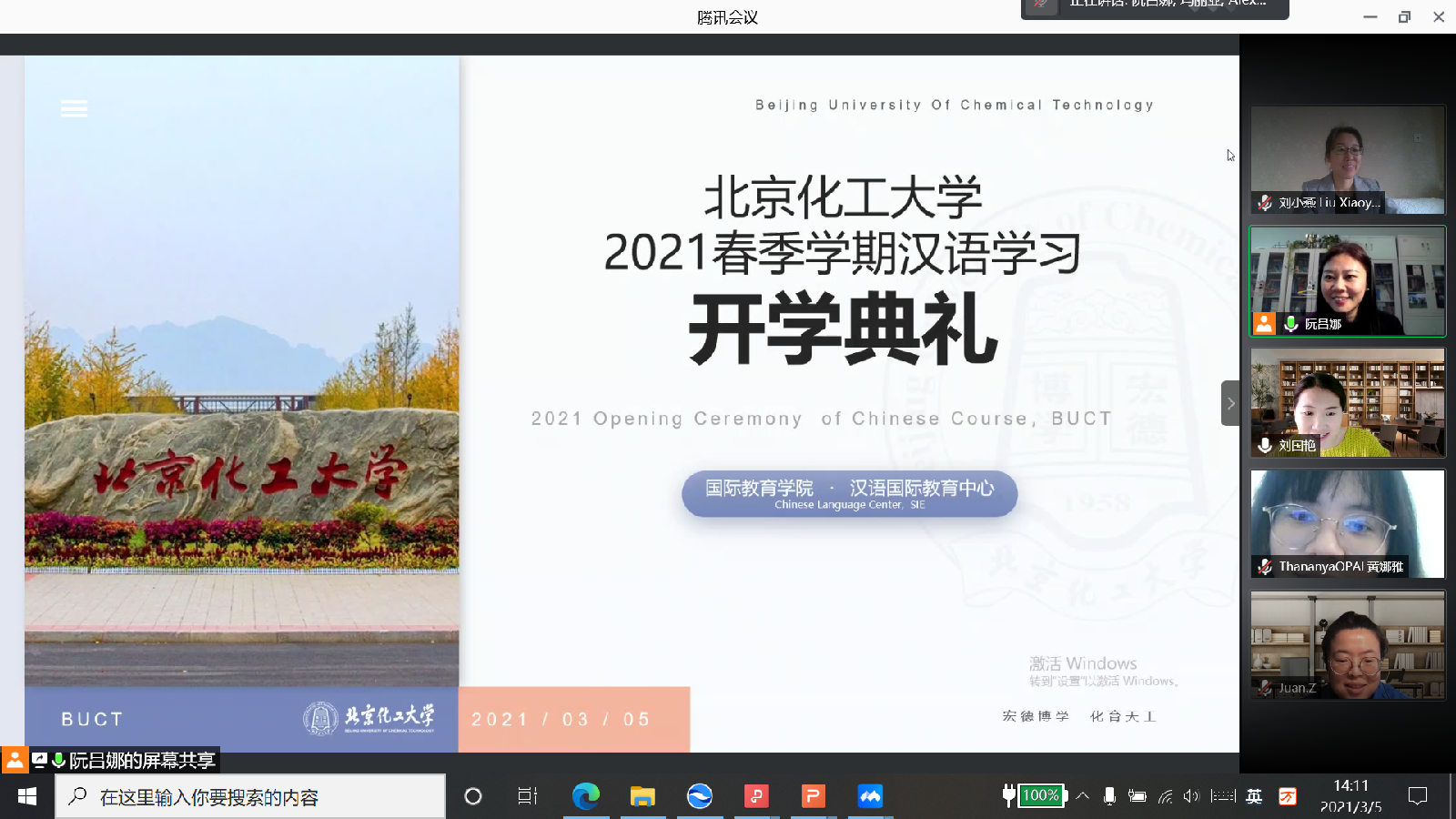
Task: Open the Action Center notifications icon
Action: [x=1417, y=796]
